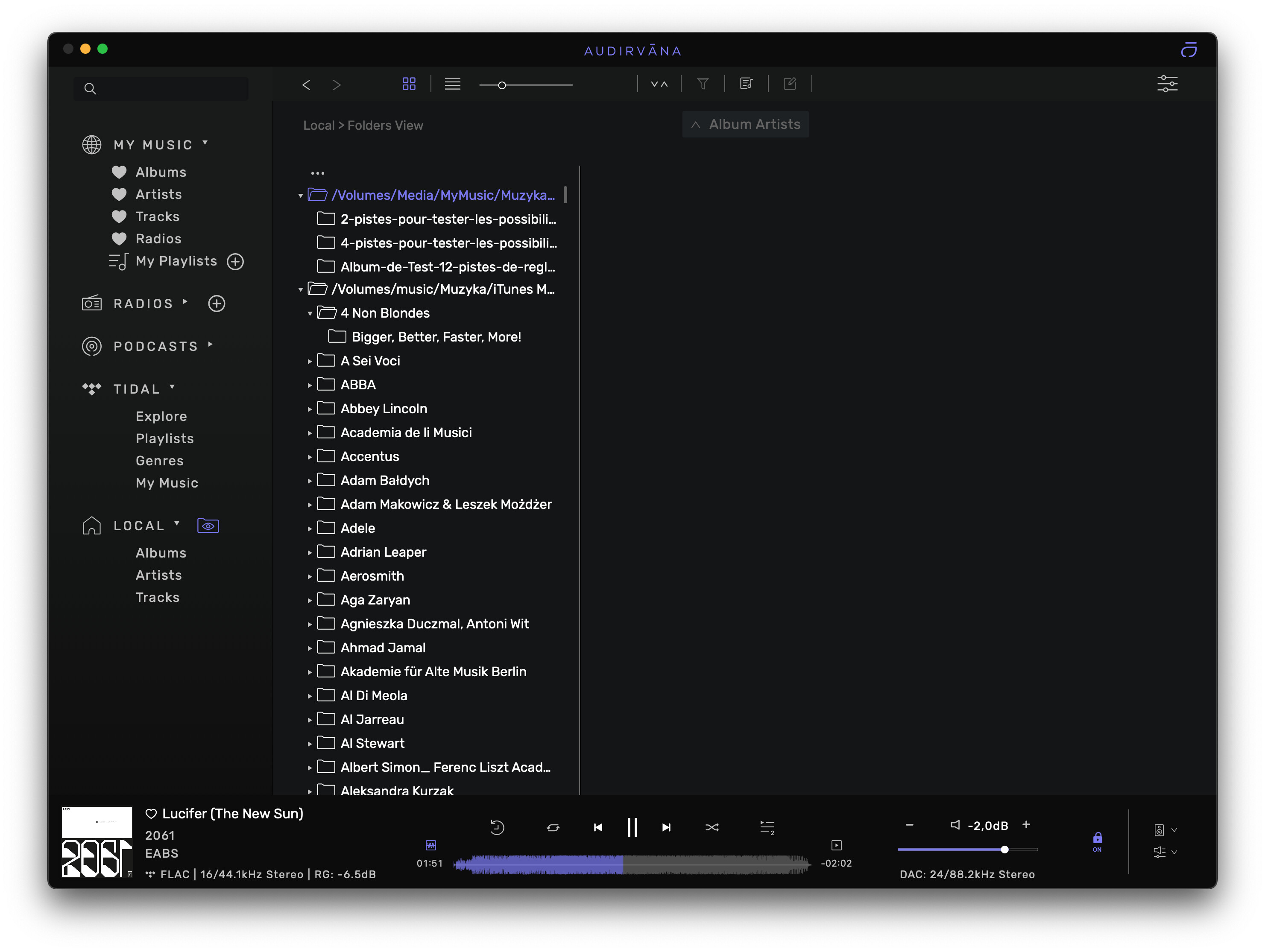Open favorite Radios
This screenshot has width=1265, height=952.
(x=158, y=239)
